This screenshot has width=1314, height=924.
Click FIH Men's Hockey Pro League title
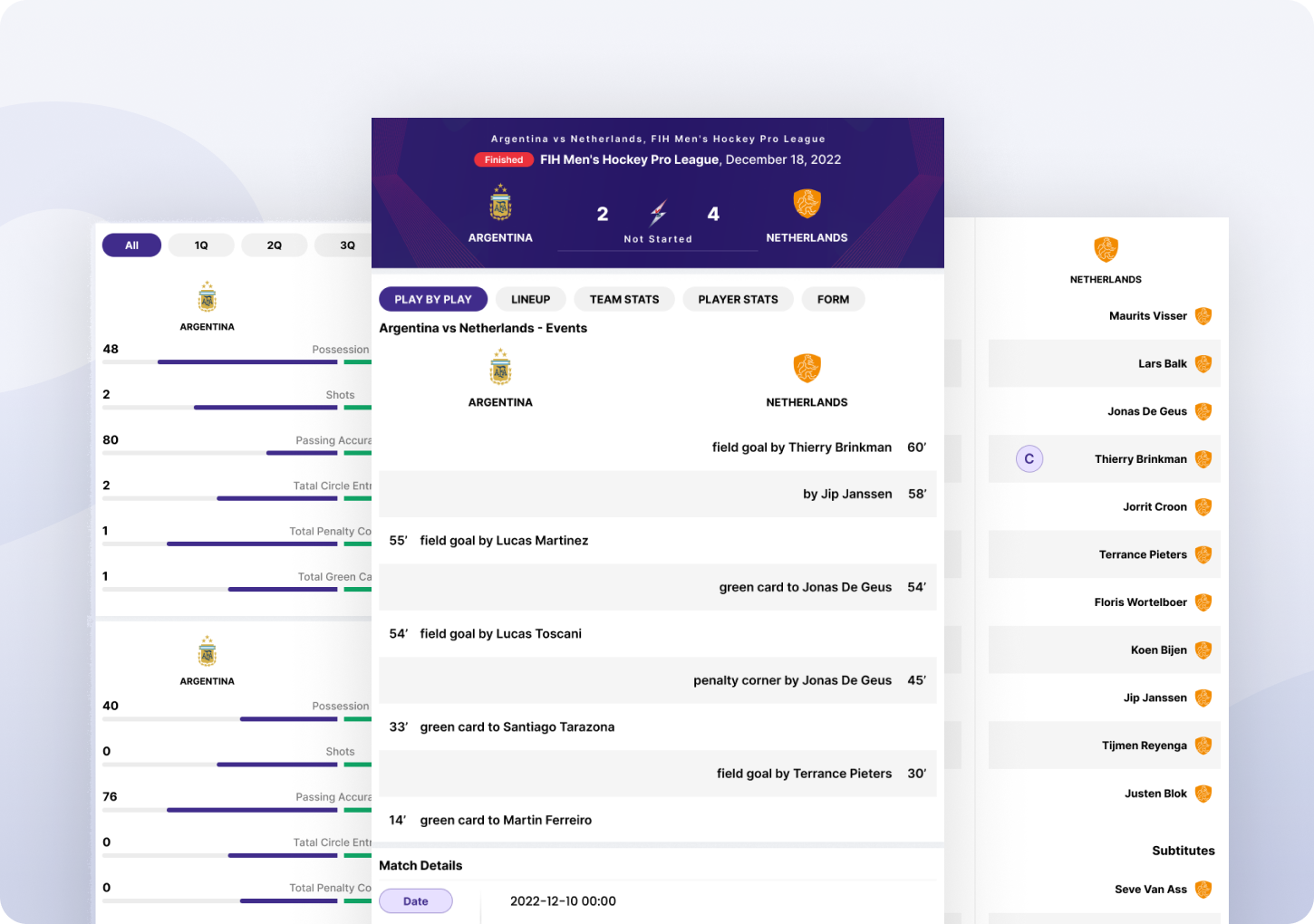(x=630, y=159)
